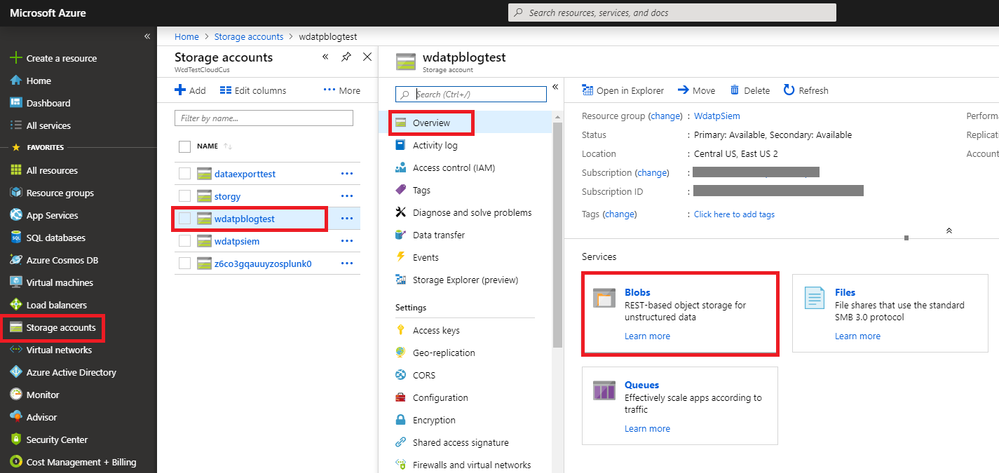Screen dimensions: 999x473
Task: Click the Resource groups cube icon
Action: pyautogui.click(x=17, y=193)
